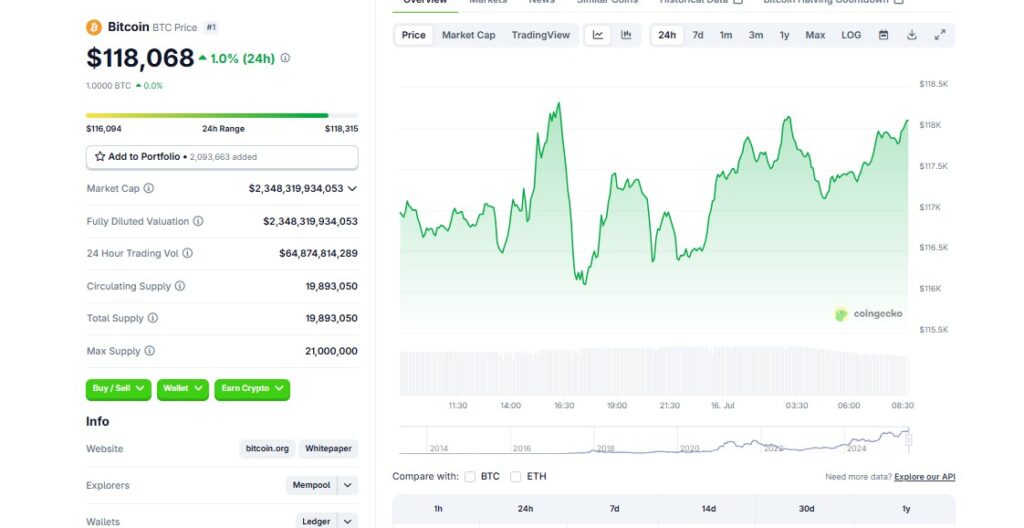1024x528 pixels.
Task: Click the 1.0000 BTC conversion text
Action: 108,86
